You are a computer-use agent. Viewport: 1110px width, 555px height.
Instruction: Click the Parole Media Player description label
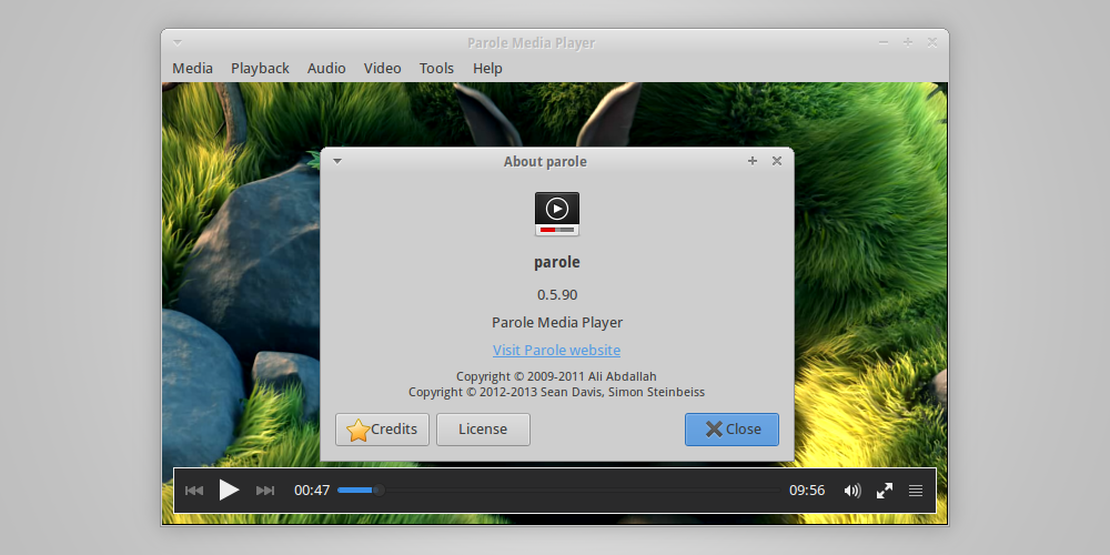pyautogui.click(x=557, y=322)
